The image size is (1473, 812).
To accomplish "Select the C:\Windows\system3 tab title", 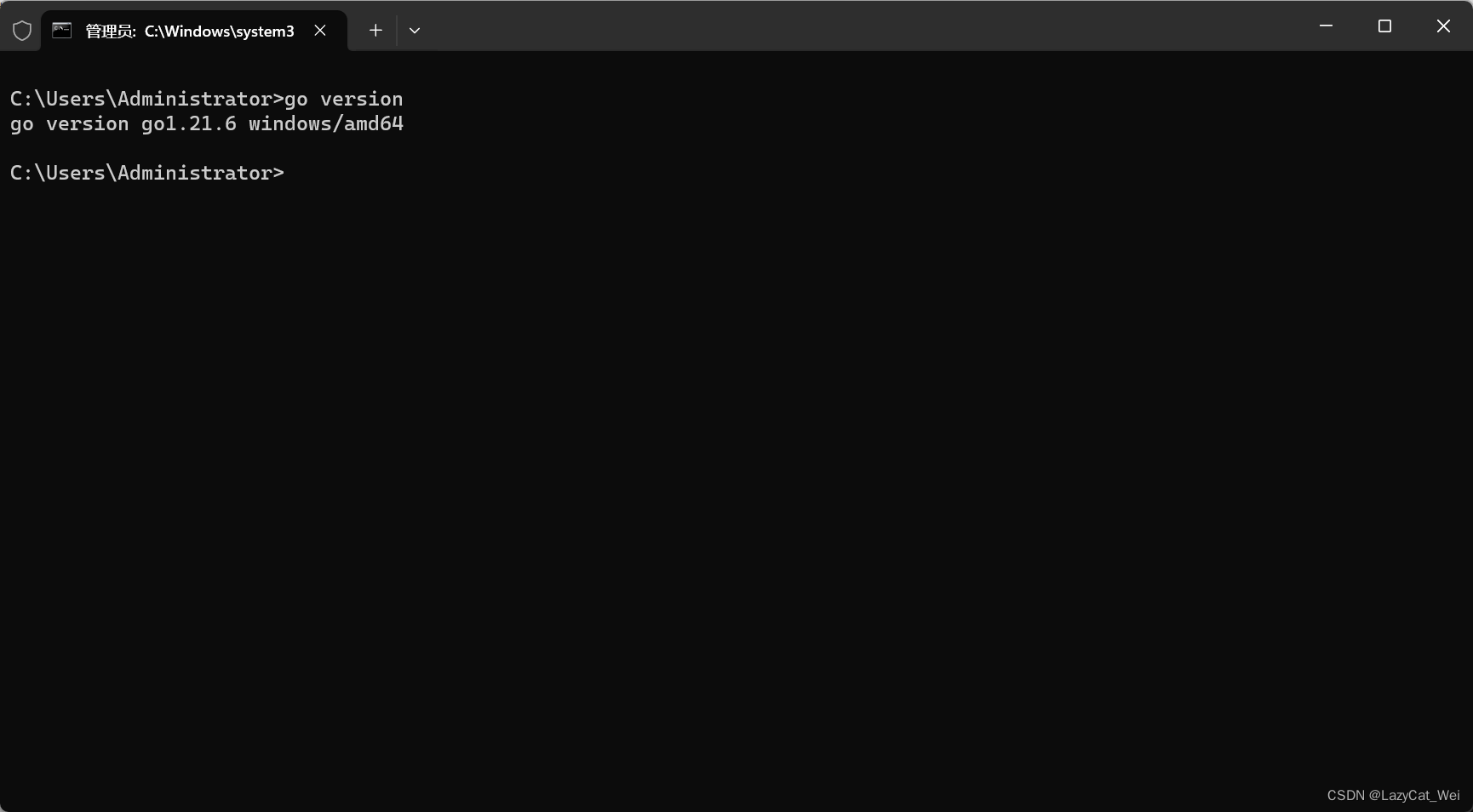I will (x=218, y=31).
